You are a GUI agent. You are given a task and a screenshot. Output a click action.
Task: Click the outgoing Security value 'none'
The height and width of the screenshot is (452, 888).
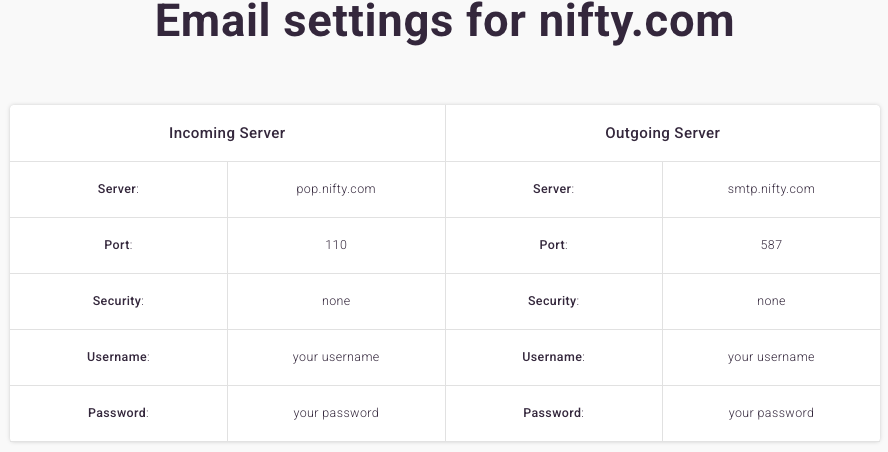(x=771, y=301)
